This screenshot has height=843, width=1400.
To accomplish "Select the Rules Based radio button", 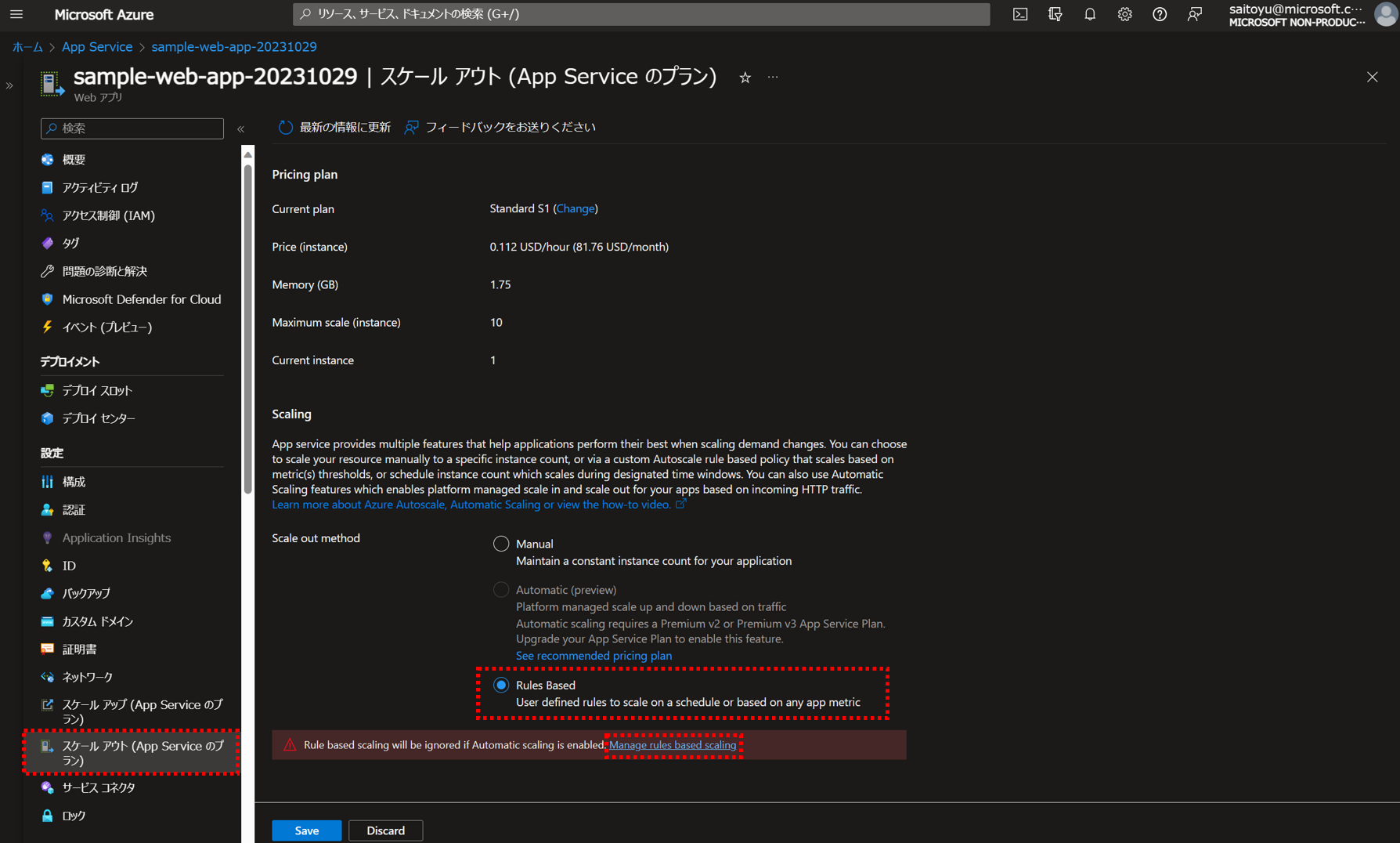I will click(x=501, y=686).
